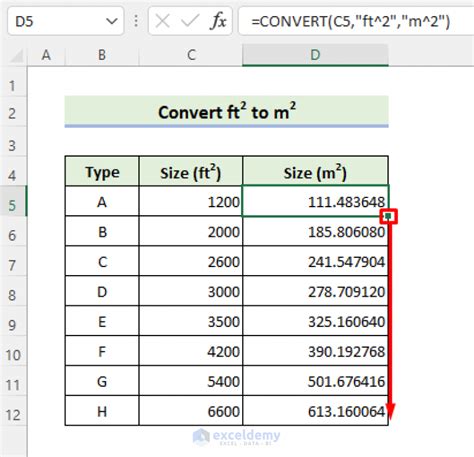Select column B header
Viewport: 474px width, 457px height.
(x=102, y=55)
